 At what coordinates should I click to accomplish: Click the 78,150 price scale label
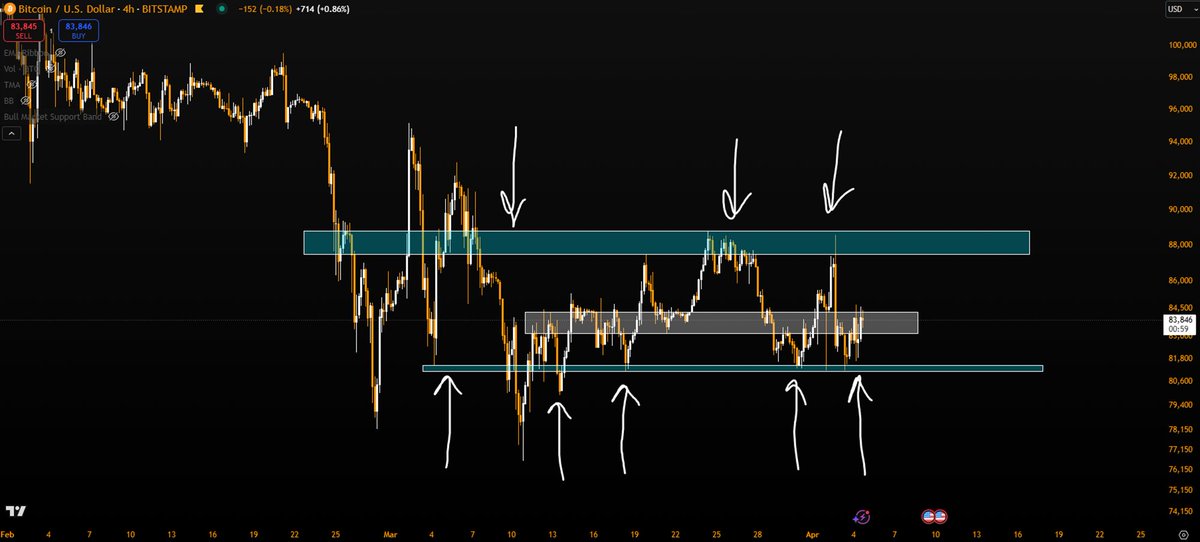[1179, 429]
